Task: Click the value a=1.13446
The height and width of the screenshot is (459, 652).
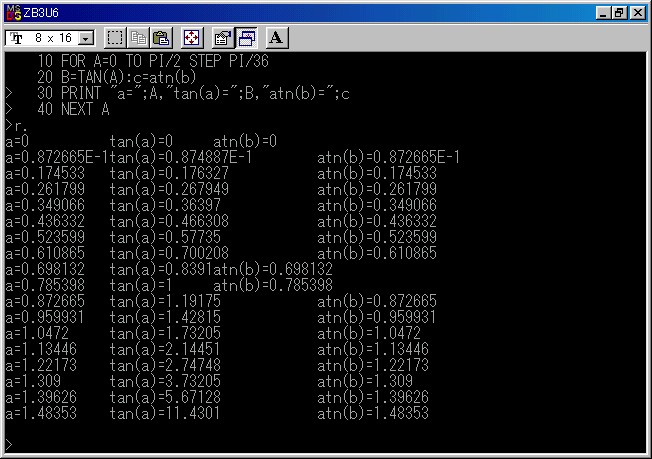Action: [x=41, y=349]
